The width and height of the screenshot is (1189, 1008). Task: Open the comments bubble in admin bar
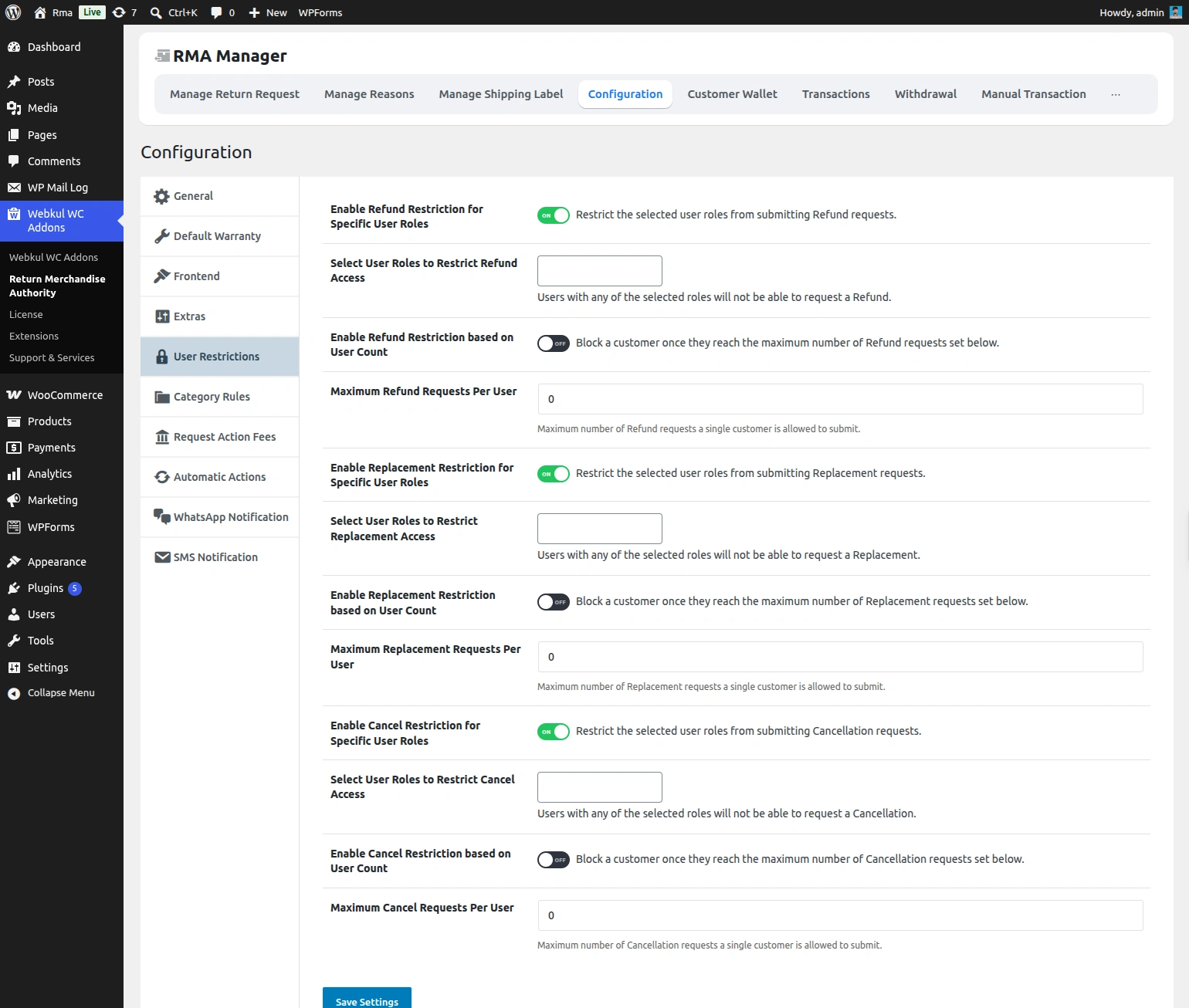pos(216,12)
